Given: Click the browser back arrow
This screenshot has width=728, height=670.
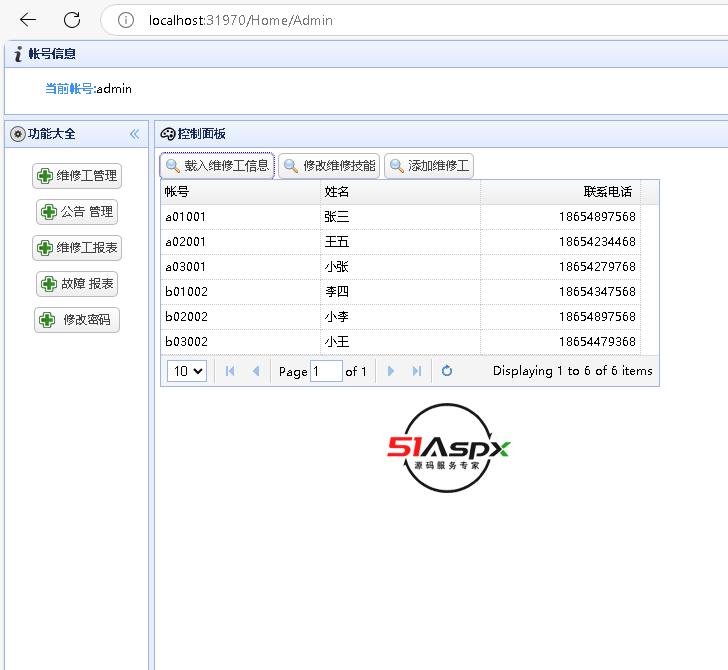Looking at the screenshot, I should click(x=28, y=20).
